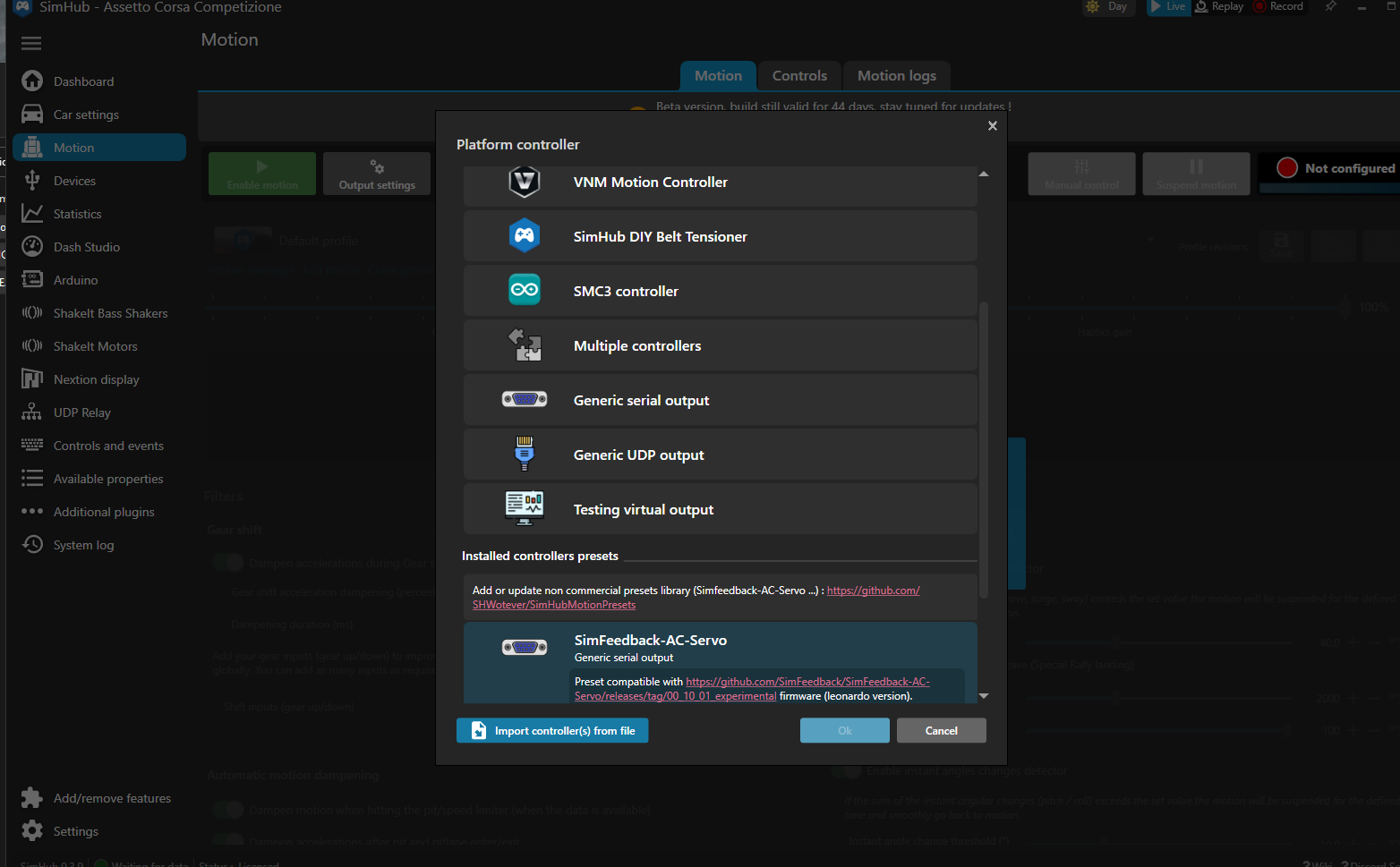
Task: Click the Devices USB icon
Action: (32, 181)
